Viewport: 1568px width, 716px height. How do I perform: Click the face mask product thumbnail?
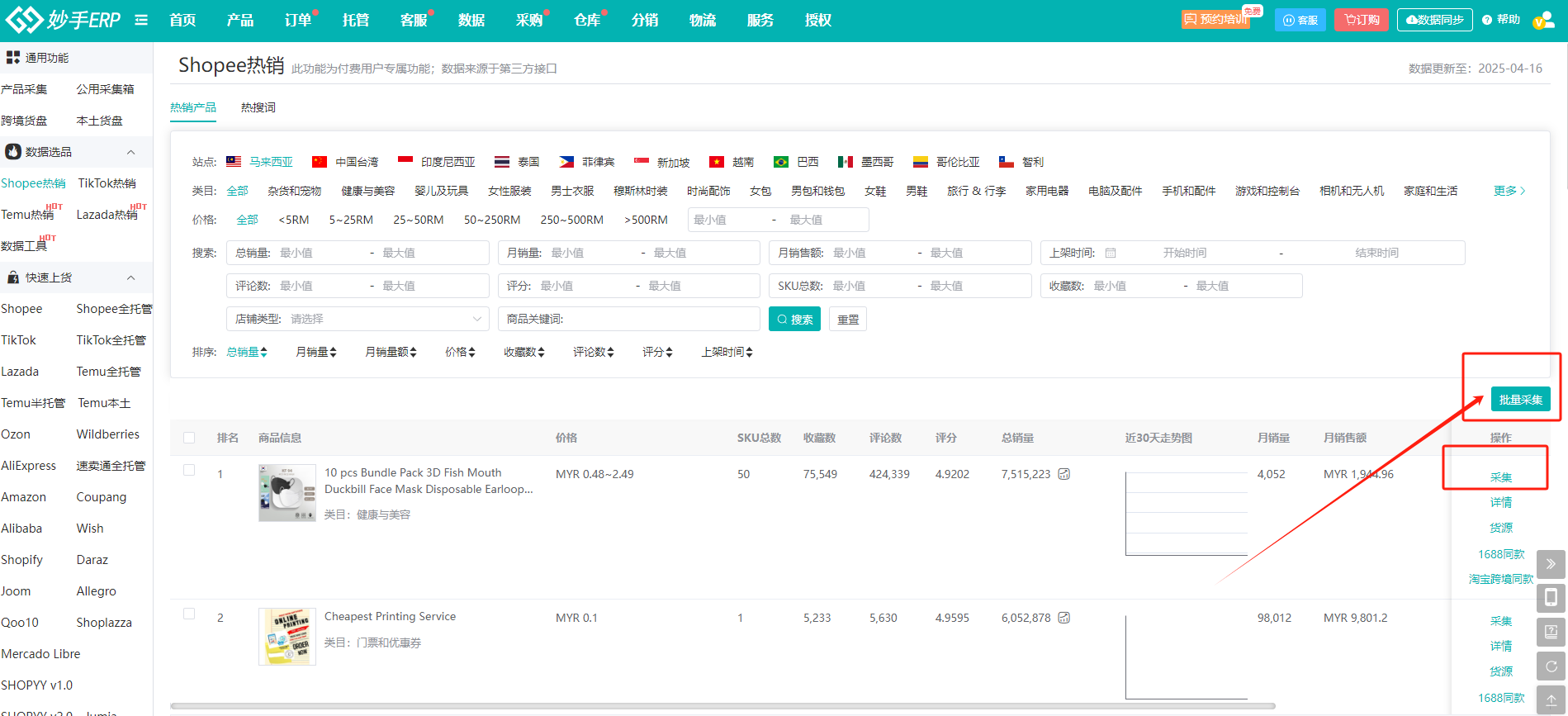[287, 492]
